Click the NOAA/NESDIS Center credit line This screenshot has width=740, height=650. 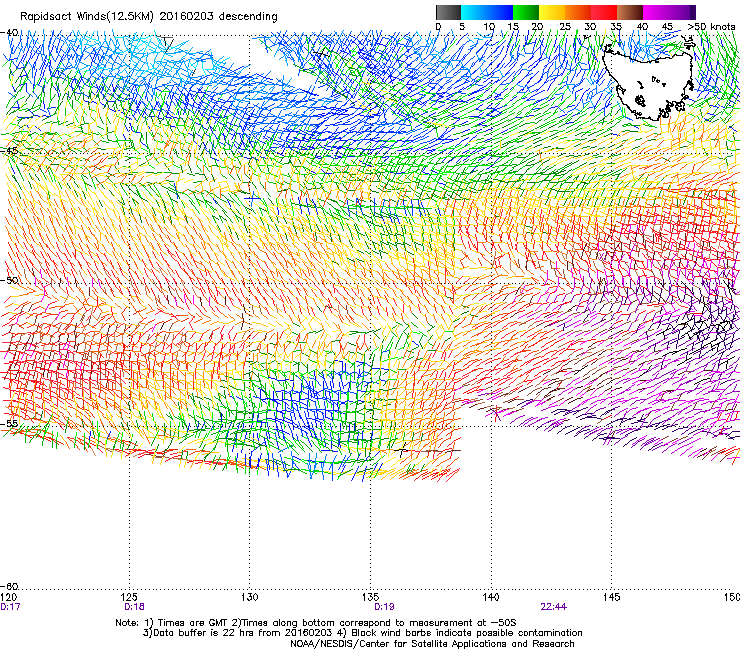click(x=432, y=644)
